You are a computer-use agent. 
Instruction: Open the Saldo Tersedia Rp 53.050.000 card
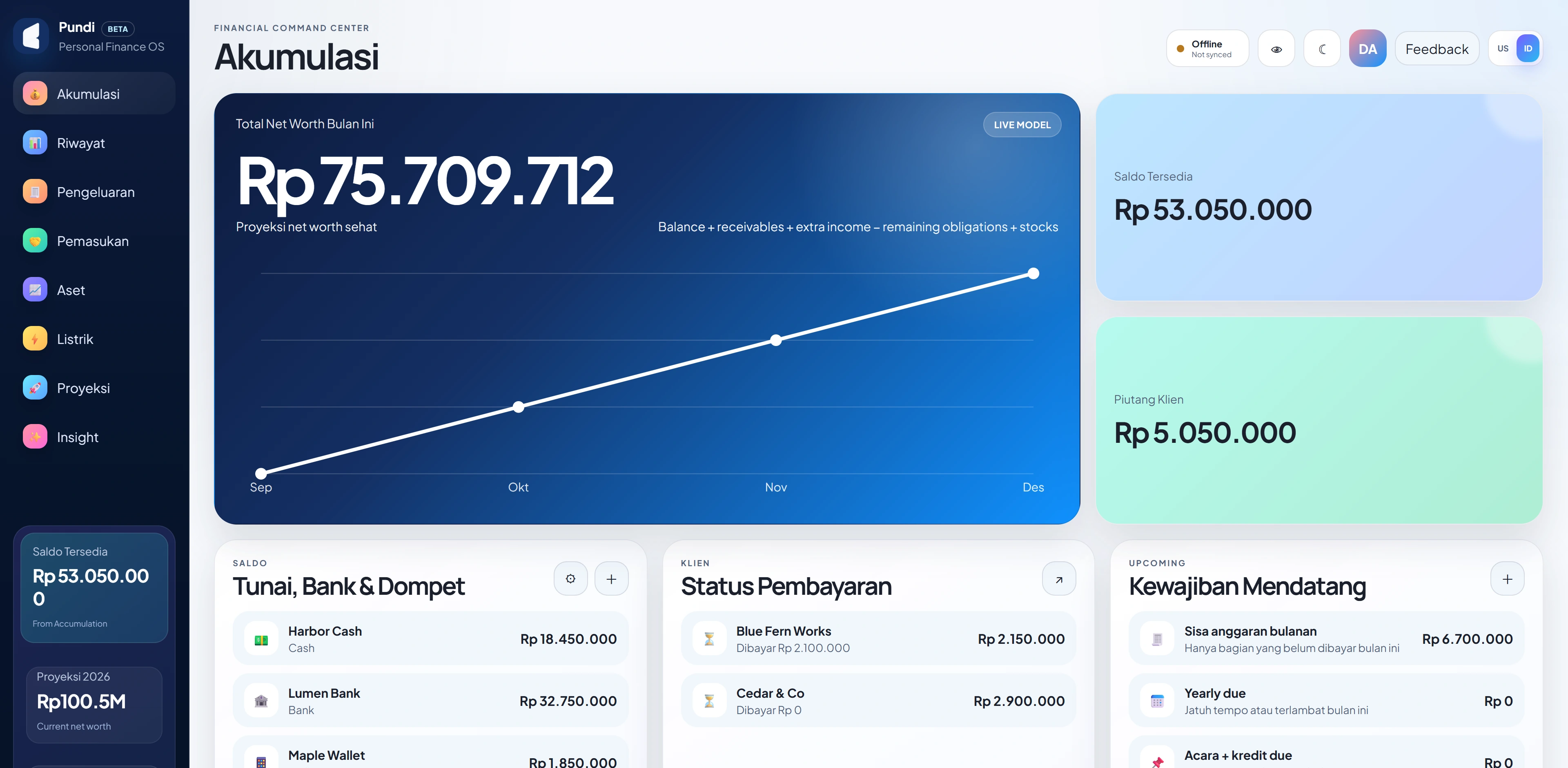point(1319,197)
